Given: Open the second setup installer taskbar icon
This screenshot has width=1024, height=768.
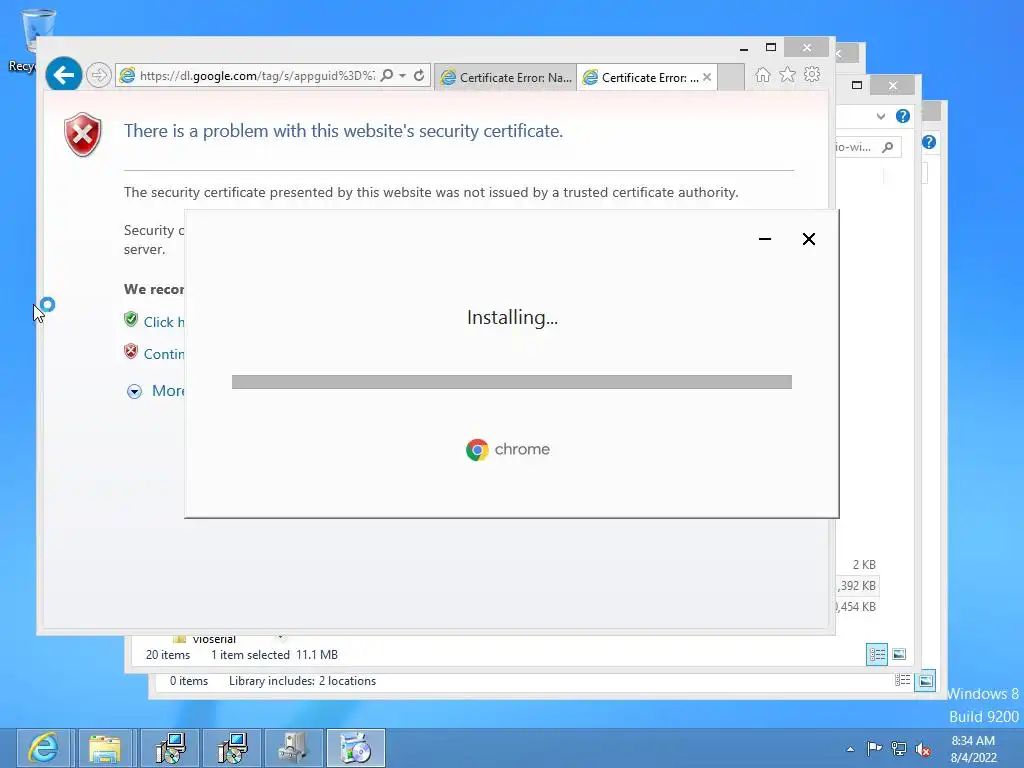Looking at the screenshot, I should 232,748.
